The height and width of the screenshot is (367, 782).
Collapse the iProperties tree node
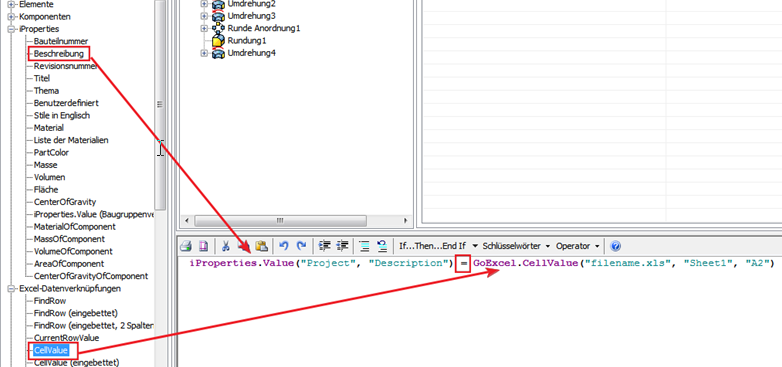pyautogui.click(x=11, y=29)
